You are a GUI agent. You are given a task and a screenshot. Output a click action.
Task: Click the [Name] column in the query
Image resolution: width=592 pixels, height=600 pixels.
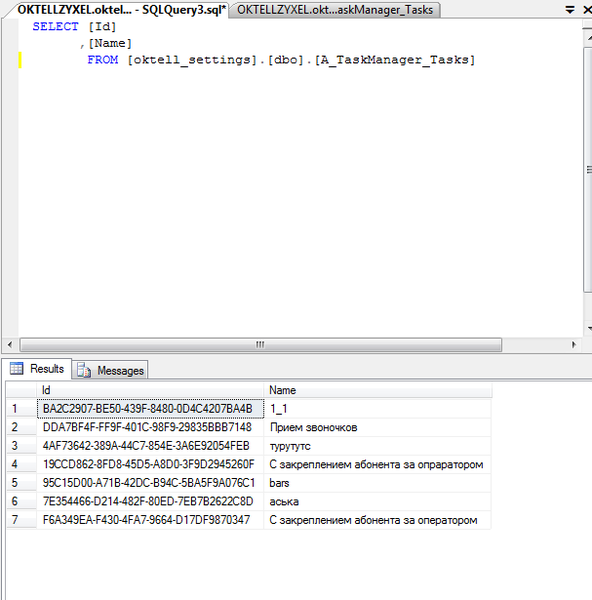point(110,43)
